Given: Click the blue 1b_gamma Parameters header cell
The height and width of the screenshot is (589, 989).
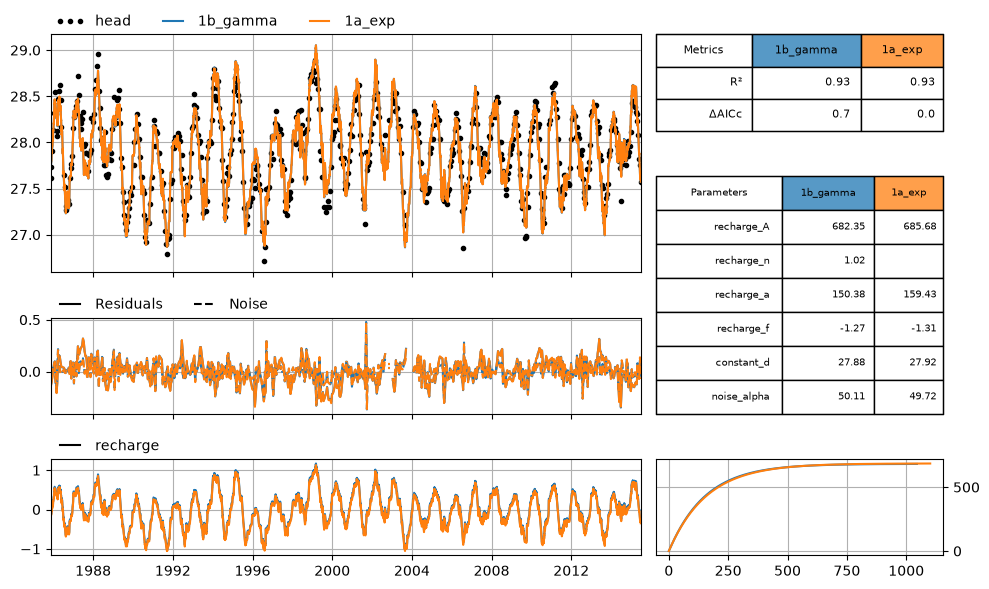Looking at the screenshot, I should (828, 193).
